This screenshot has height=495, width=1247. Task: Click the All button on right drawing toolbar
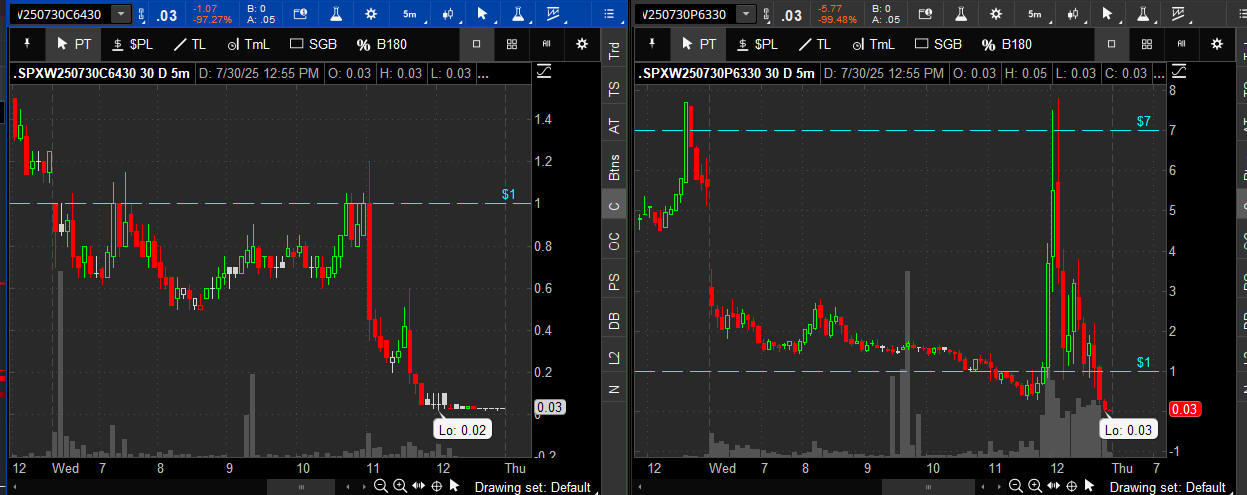pos(1181,44)
